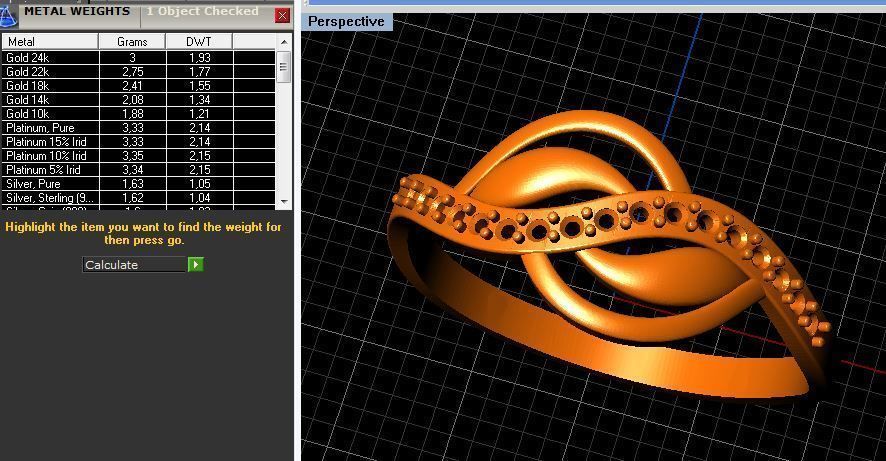Click the DWT column header
Image resolution: width=886 pixels, height=461 pixels.
199,42
